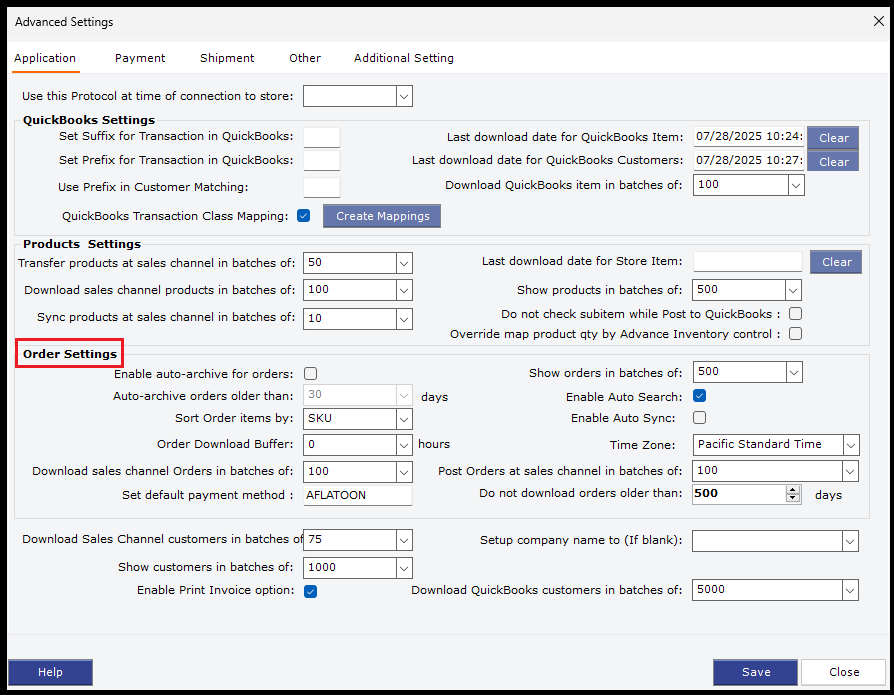Expand Show orders in batches dropdown
This screenshot has width=894, height=695.
pos(793,372)
